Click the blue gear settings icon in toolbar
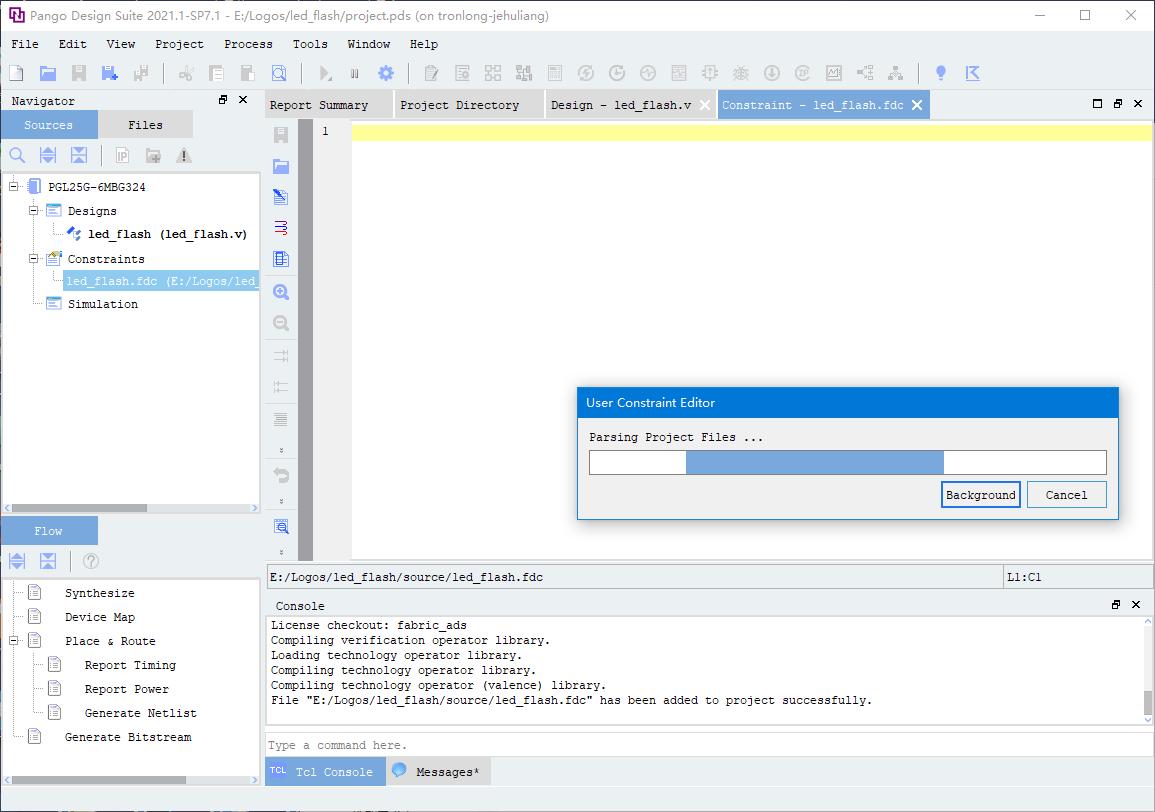The image size is (1155, 812). [385, 73]
